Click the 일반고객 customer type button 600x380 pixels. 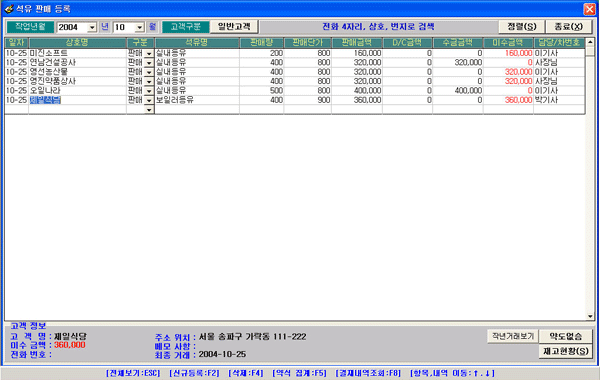234,26
